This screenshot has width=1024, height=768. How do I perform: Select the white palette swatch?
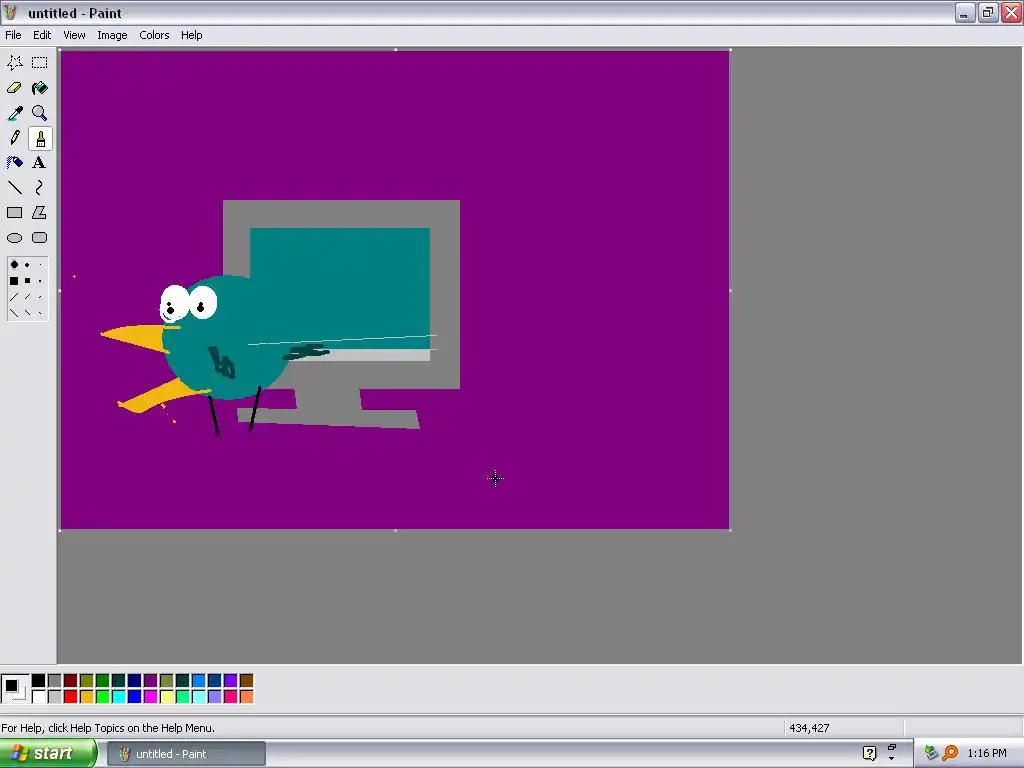click(x=39, y=697)
